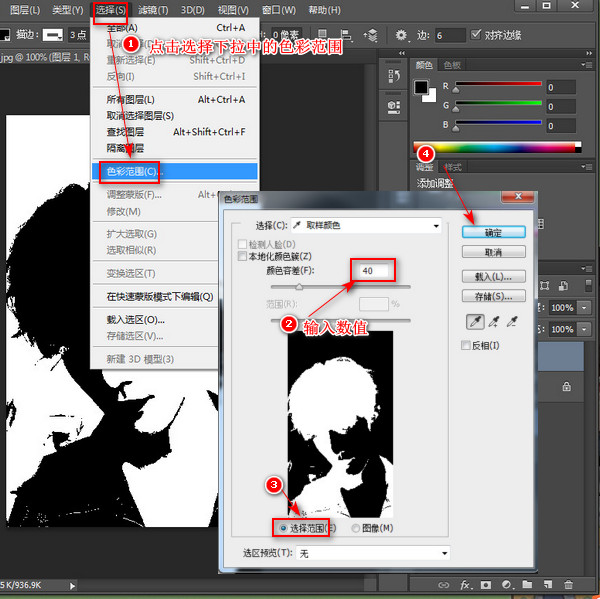Uncheck the 对齐边缘 checkbox
Screen dimensions: 600x599
pos(475,34)
